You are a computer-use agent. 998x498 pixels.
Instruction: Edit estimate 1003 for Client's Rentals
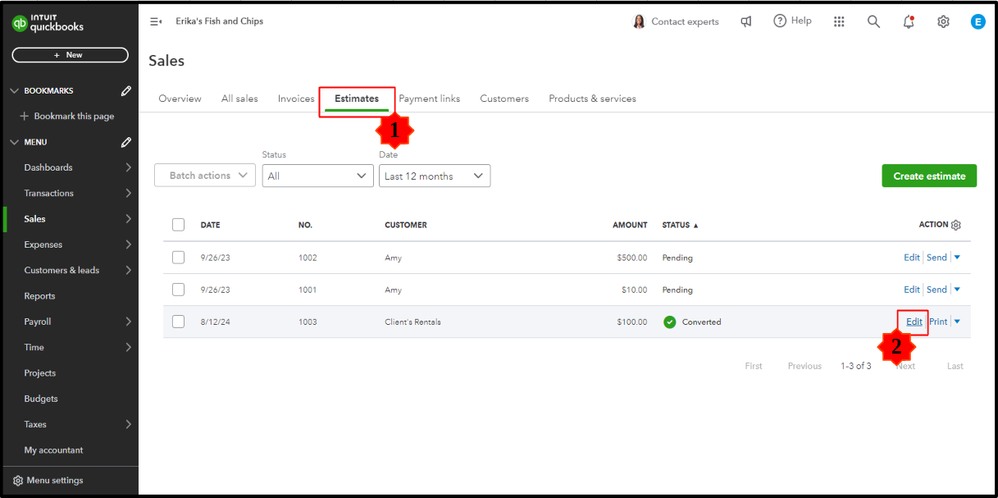click(914, 322)
